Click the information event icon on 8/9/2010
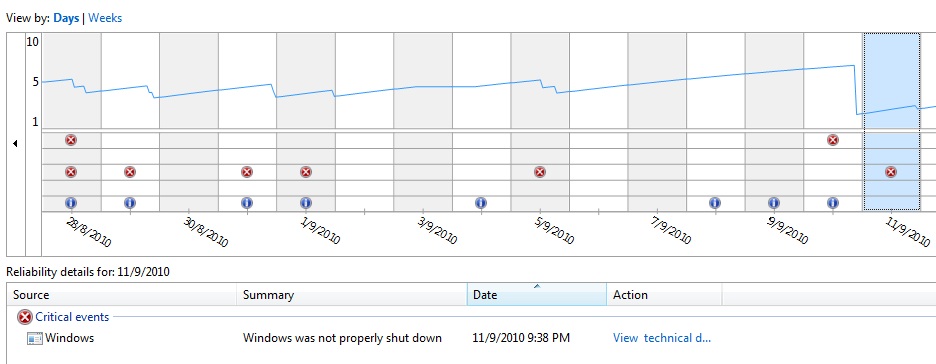Viewport: 936px width, 364px height. coord(715,203)
